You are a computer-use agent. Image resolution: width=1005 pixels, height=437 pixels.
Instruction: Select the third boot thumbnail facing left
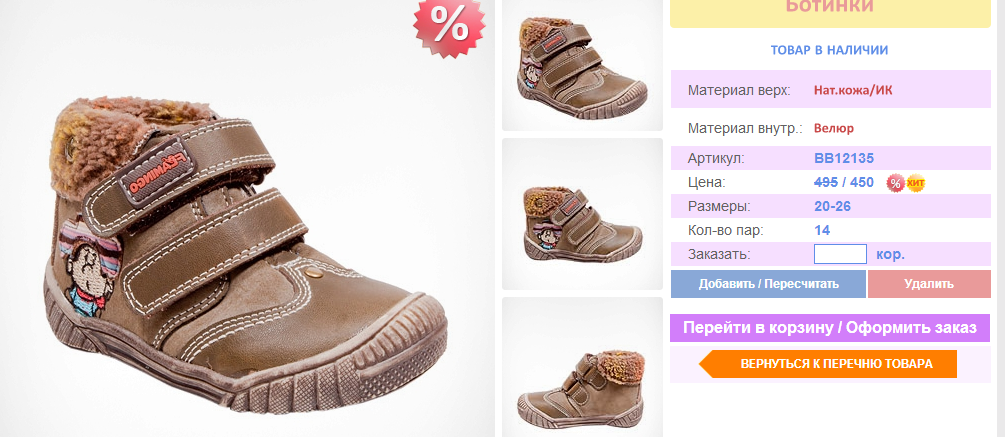582,367
